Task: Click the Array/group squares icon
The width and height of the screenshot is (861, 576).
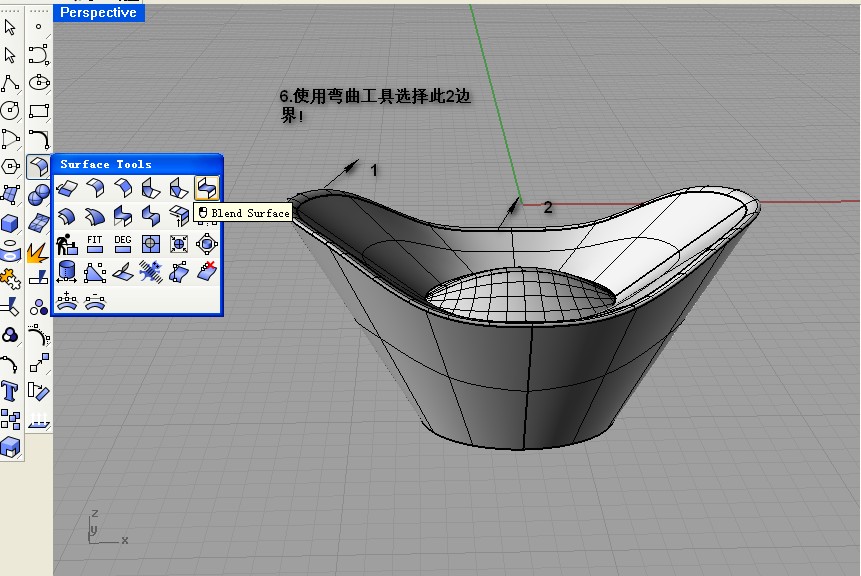Action: (10, 419)
